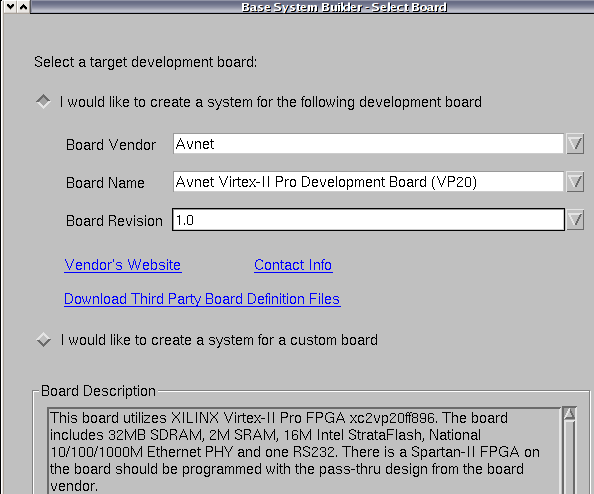This screenshot has width=594, height=494.
Task: Click the Board Name label
Action: tap(105, 183)
